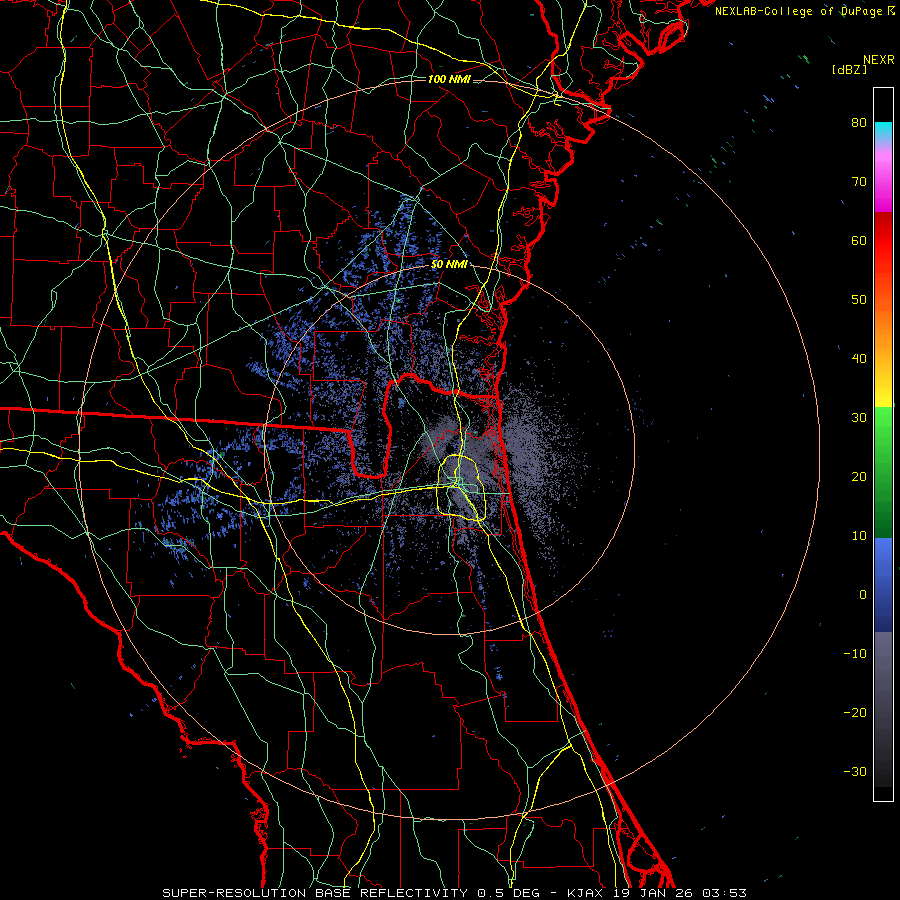Click the -30 dBZ scale value
This screenshot has width=900, height=900.
pos(855,772)
